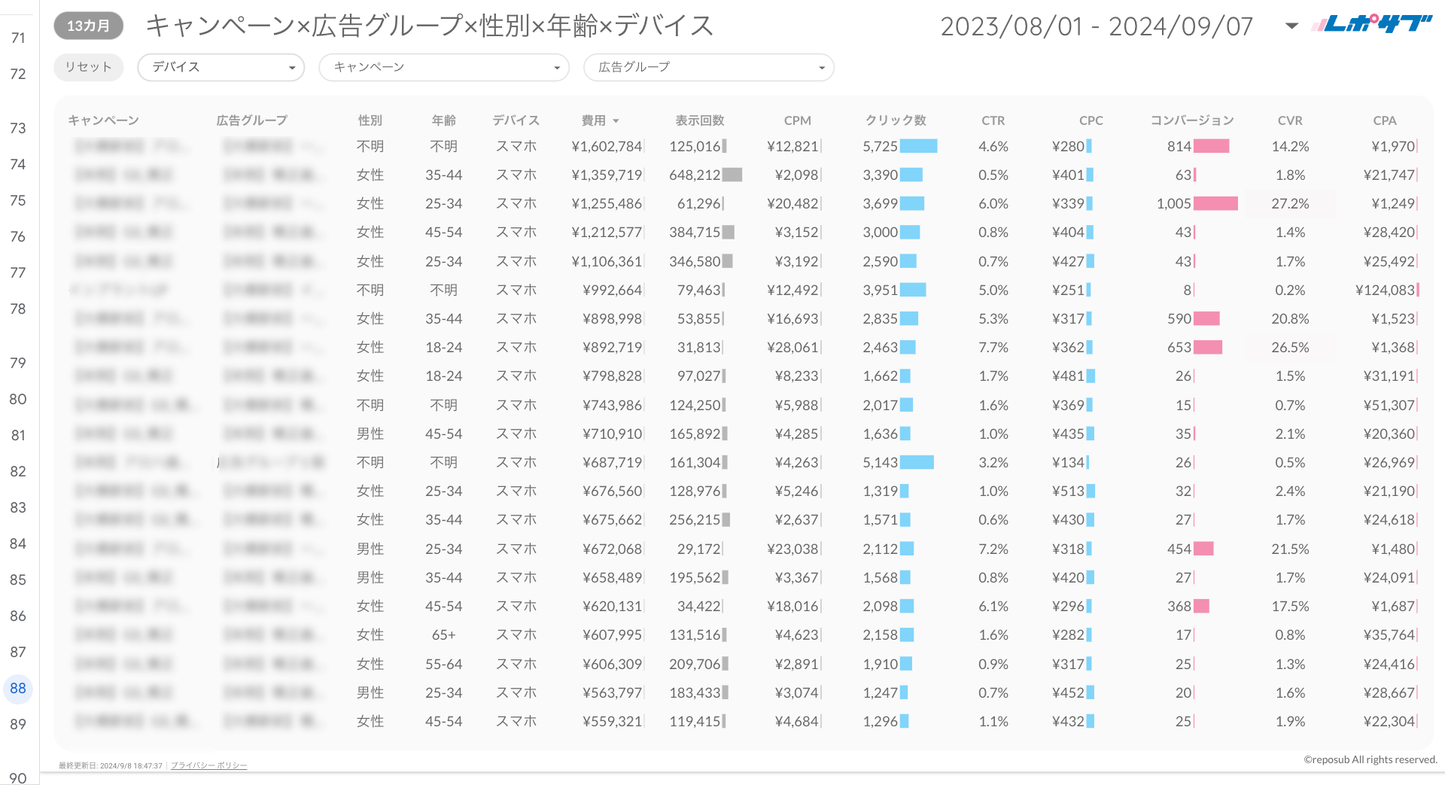
Task: Click the 費用 sort arrow
Action: [616, 121]
